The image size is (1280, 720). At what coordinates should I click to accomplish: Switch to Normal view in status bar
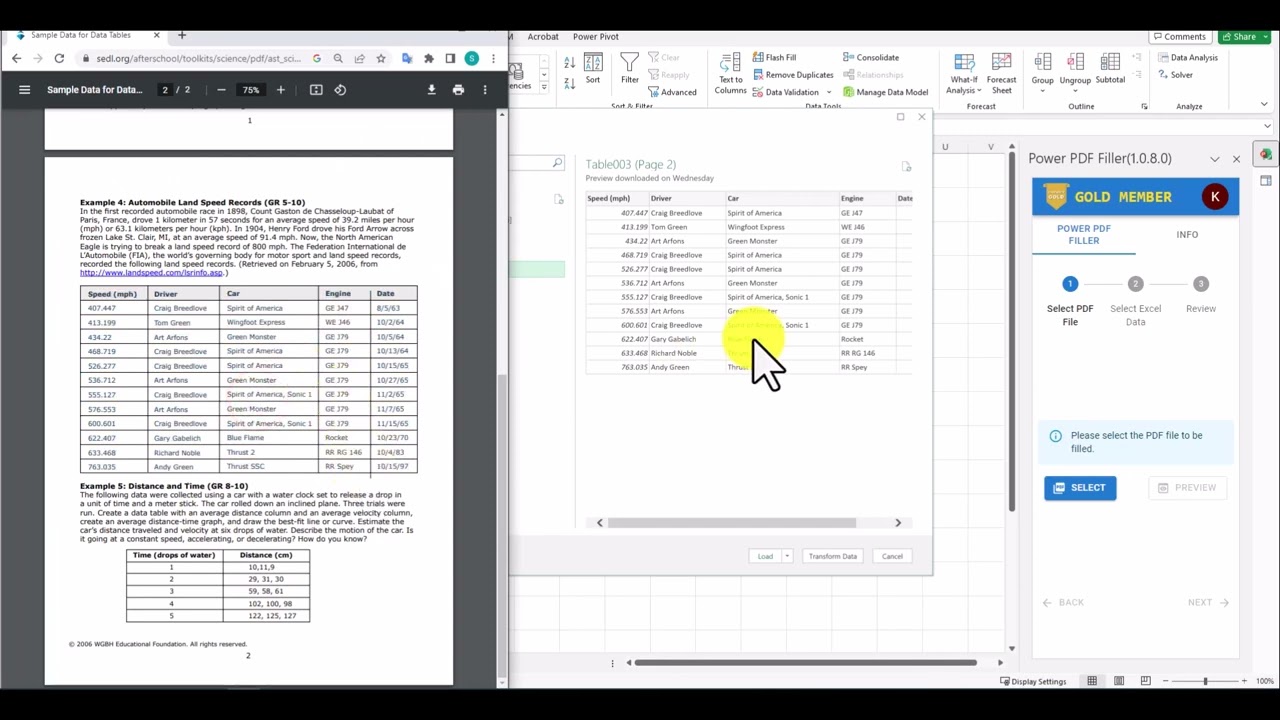click(1092, 682)
